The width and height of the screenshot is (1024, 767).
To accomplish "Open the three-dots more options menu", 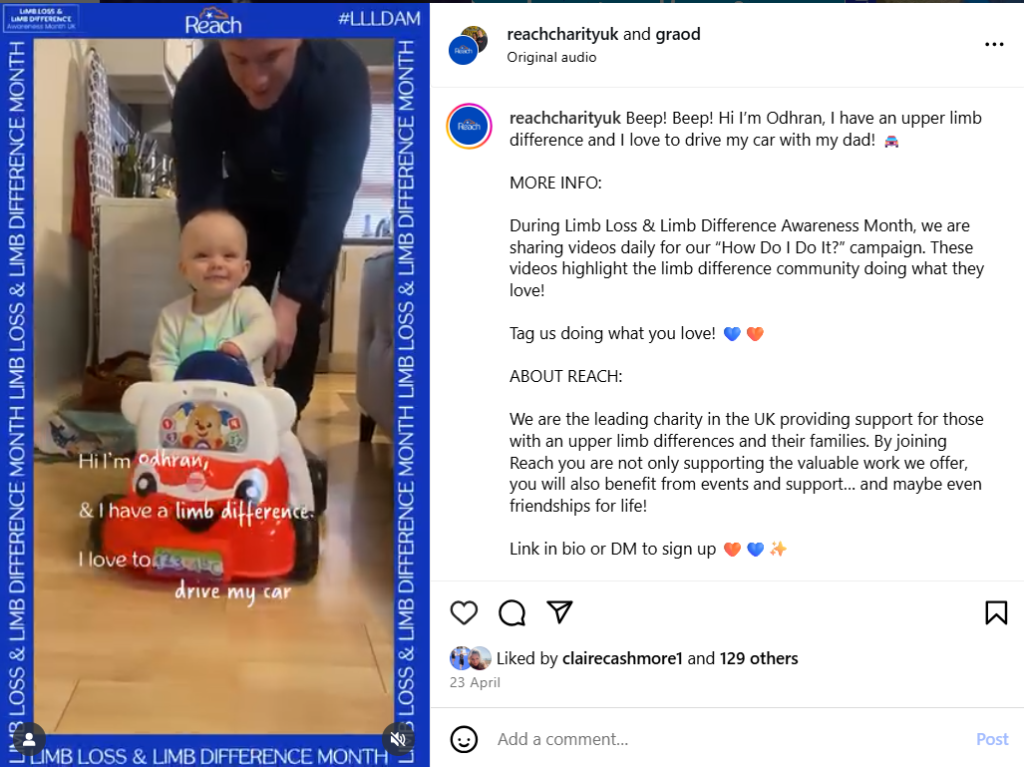I will point(994,44).
